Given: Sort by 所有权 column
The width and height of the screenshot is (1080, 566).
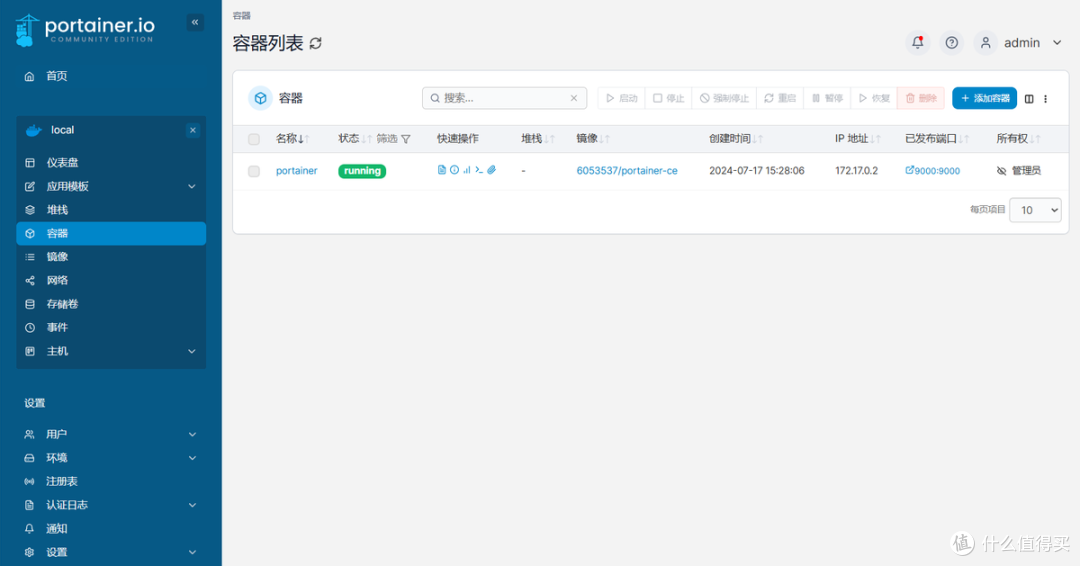Looking at the screenshot, I should pos(1018,138).
